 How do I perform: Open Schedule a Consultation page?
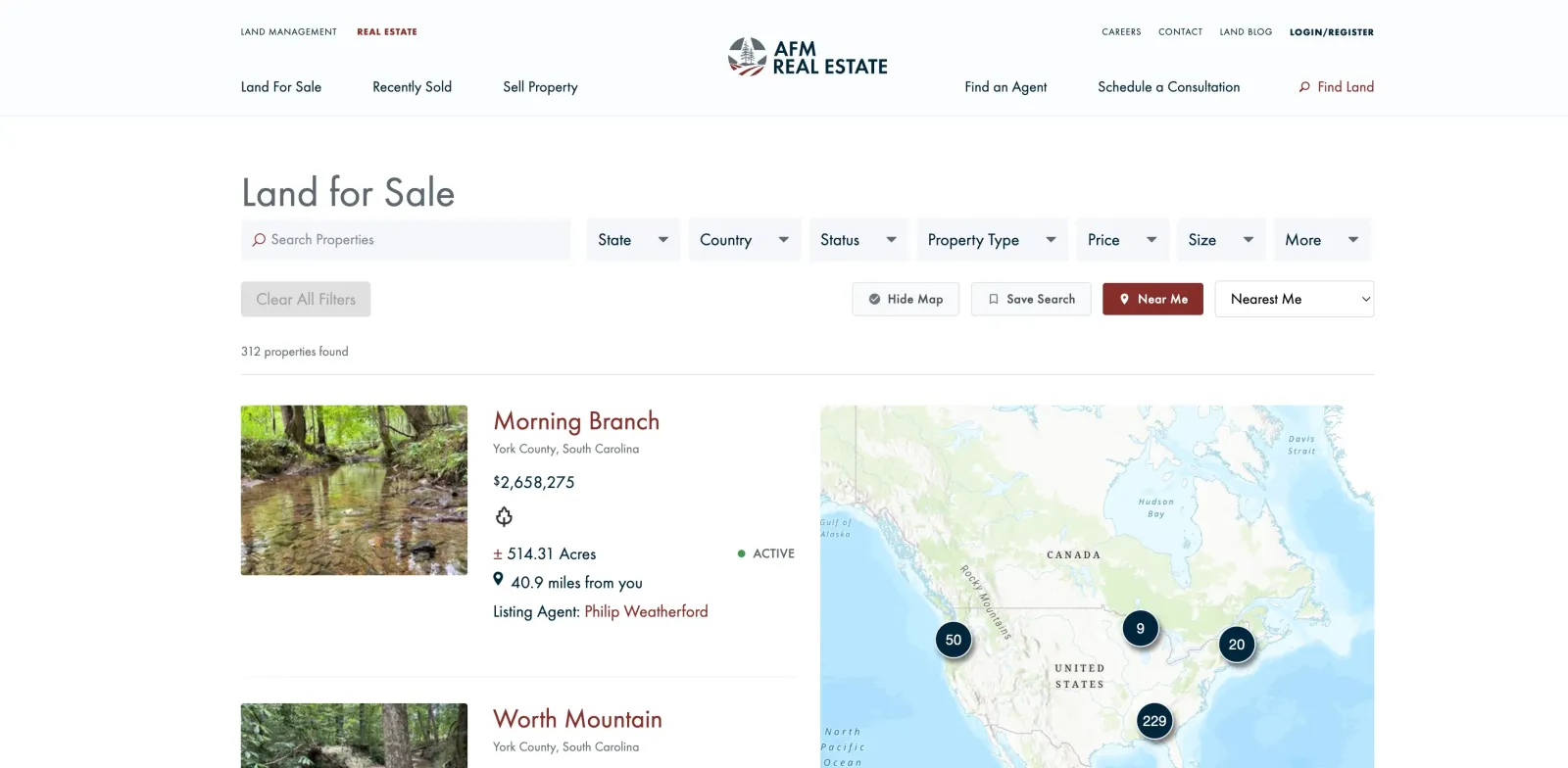pyautogui.click(x=1169, y=87)
